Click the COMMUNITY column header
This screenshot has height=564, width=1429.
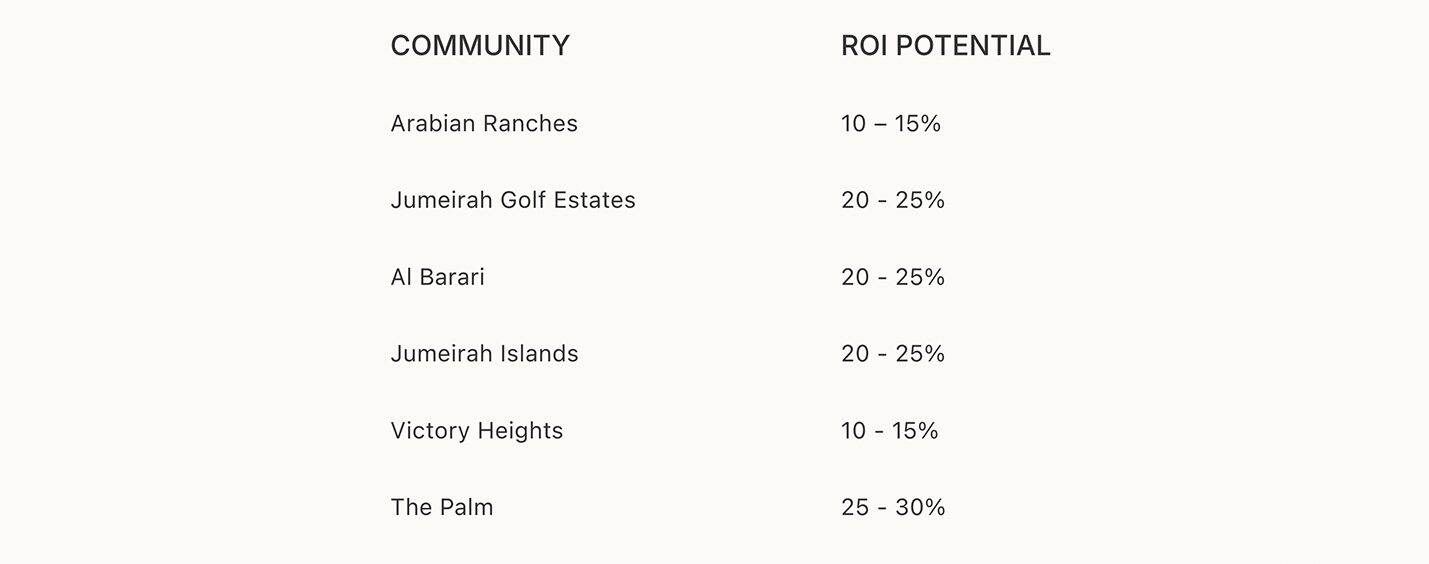click(480, 46)
